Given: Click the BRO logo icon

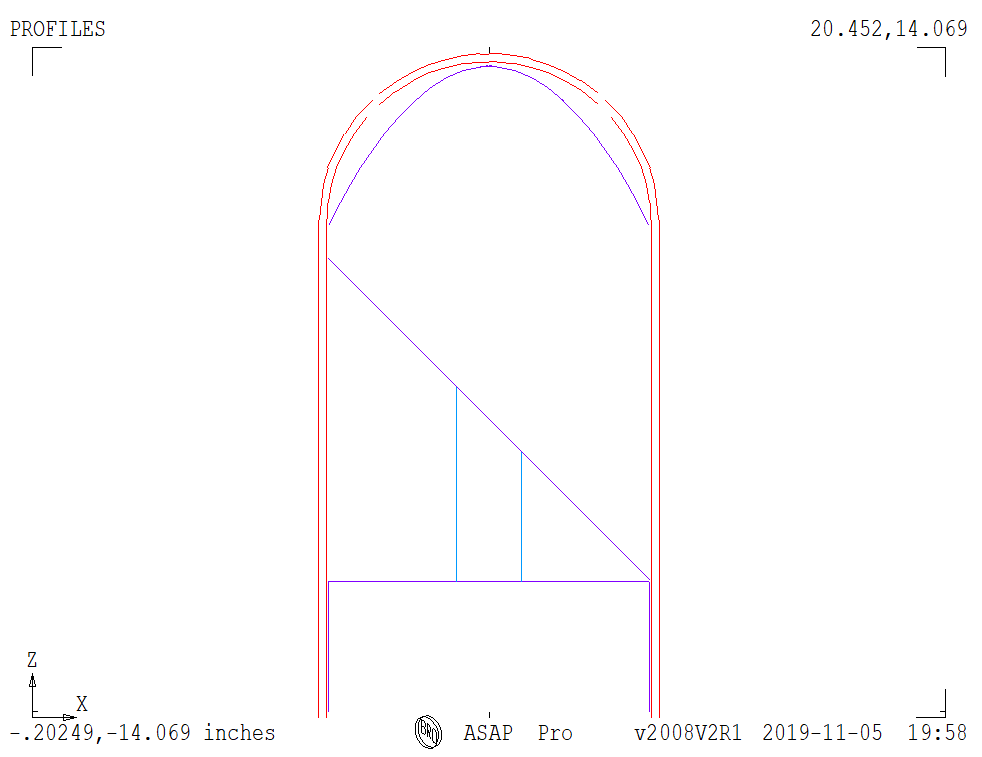Looking at the screenshot, I should pyautogui.click(x=428, y=732).
